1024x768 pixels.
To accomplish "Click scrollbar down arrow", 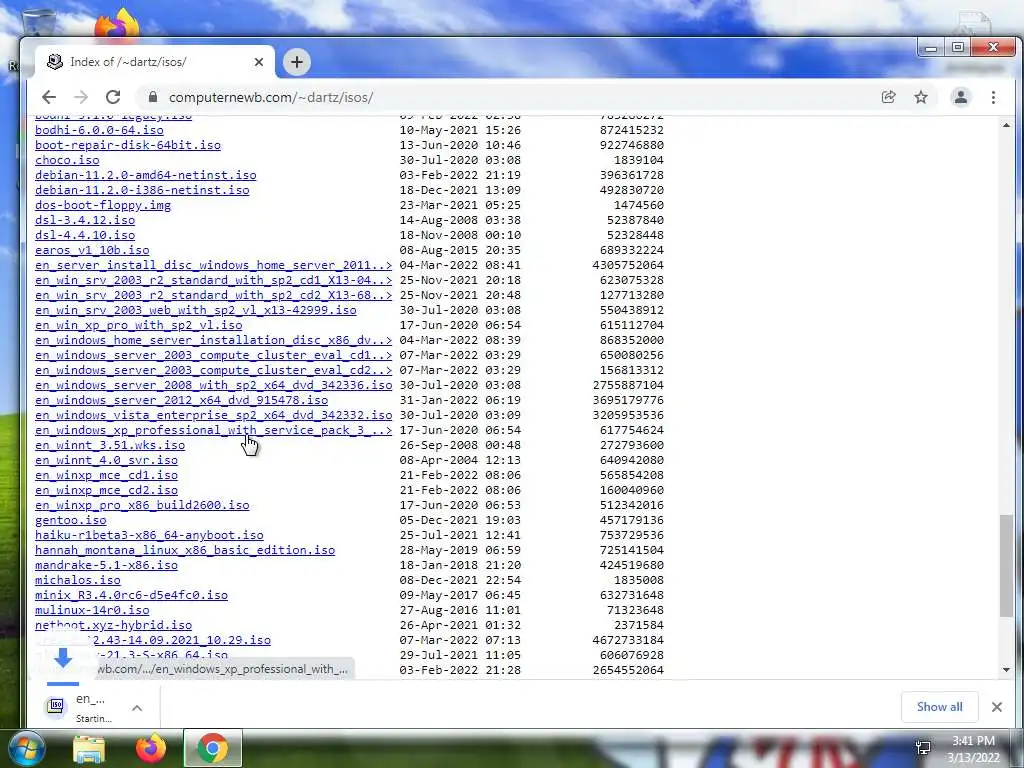I will click(1006, 670).
